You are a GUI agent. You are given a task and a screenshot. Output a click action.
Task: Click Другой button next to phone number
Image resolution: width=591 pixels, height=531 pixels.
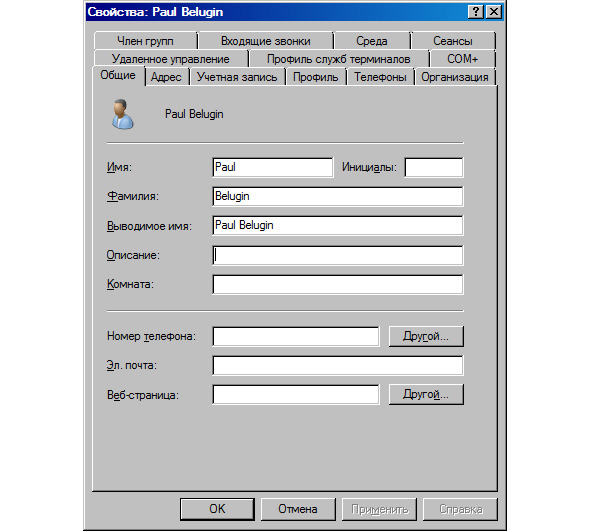tap(426, 336)
